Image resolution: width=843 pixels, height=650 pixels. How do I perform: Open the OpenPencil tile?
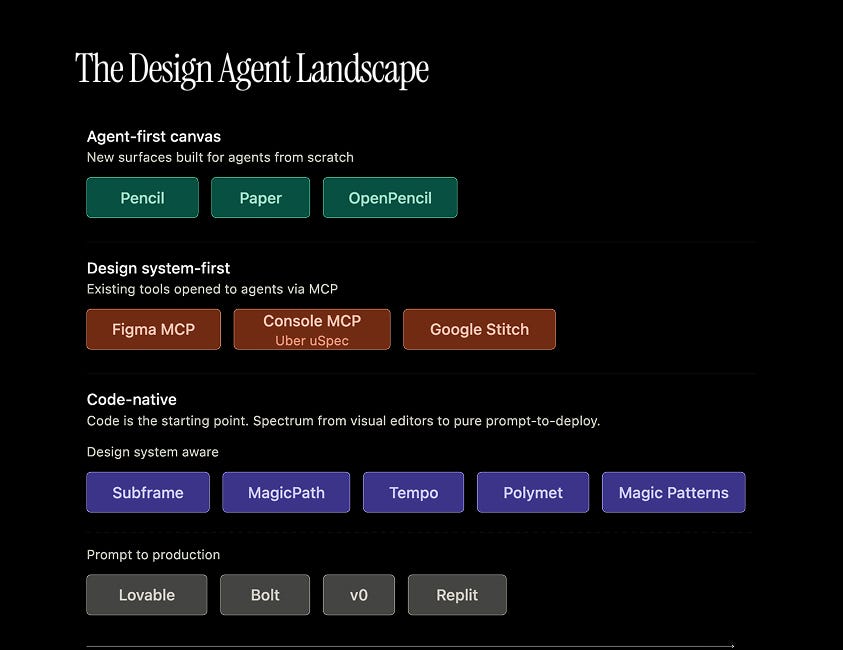coord(390,197)
